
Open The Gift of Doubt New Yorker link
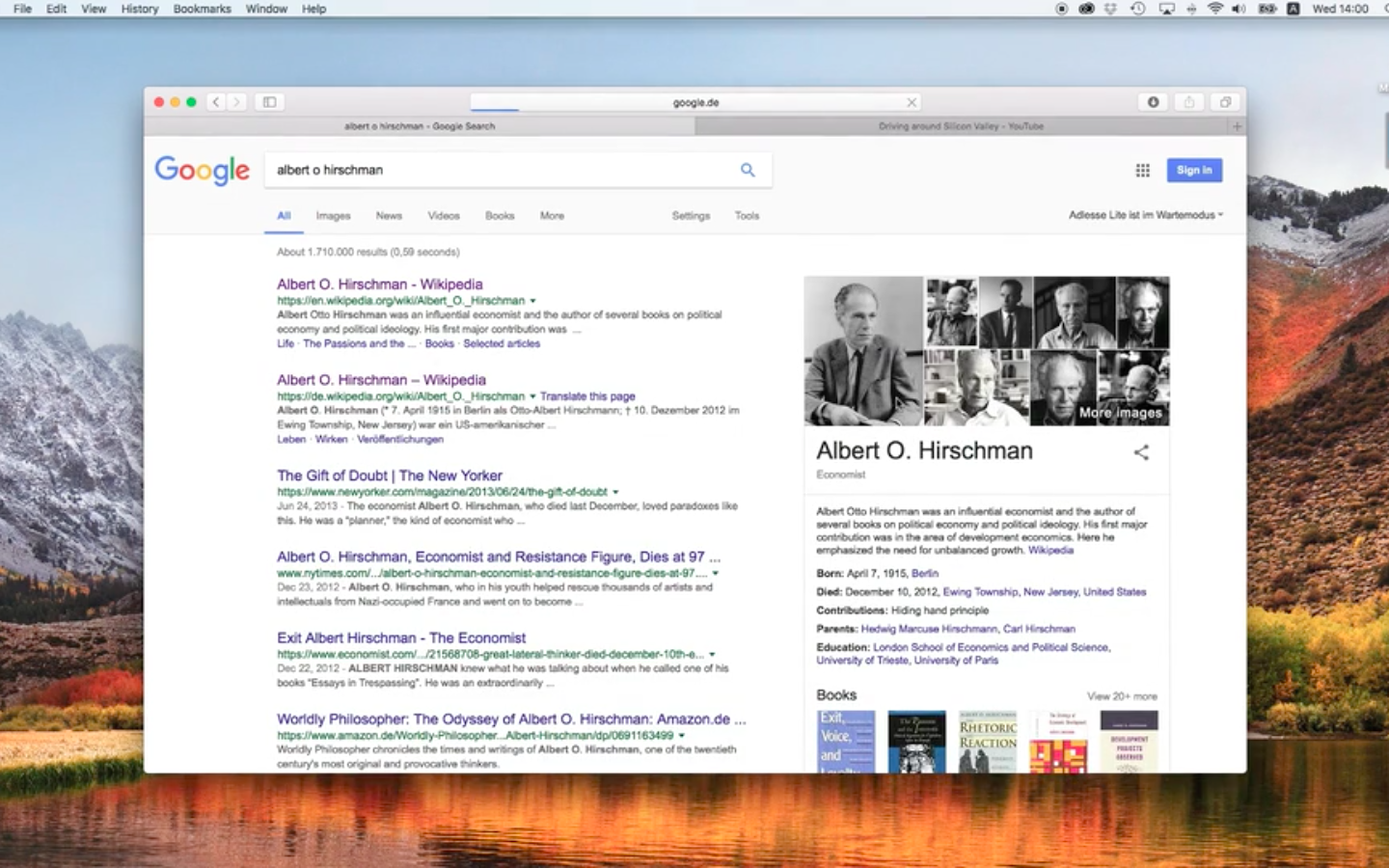tap(389, 475)
